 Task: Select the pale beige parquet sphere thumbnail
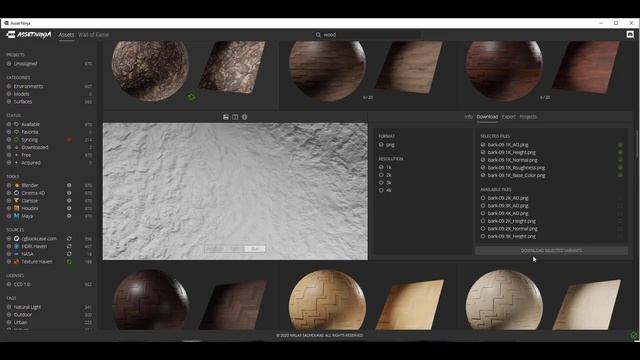pyautogui.click(x=504, y=300)
